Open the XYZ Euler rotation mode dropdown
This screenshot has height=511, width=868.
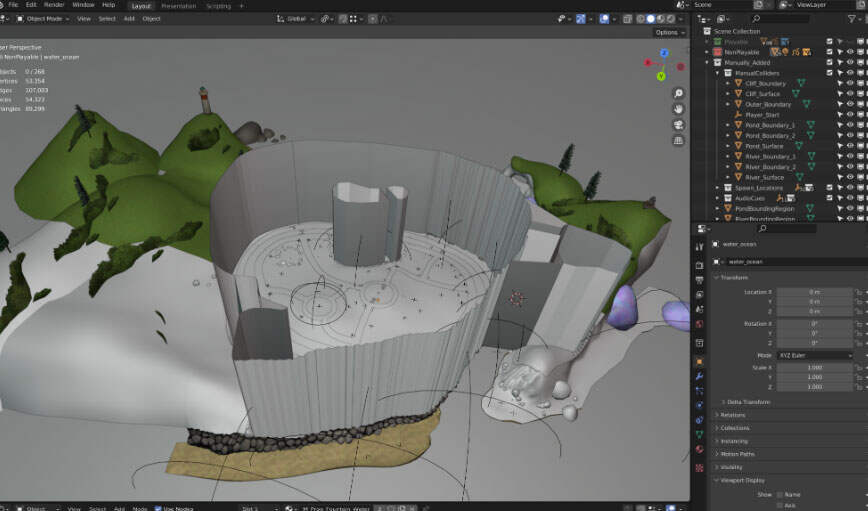click(815, 355)
